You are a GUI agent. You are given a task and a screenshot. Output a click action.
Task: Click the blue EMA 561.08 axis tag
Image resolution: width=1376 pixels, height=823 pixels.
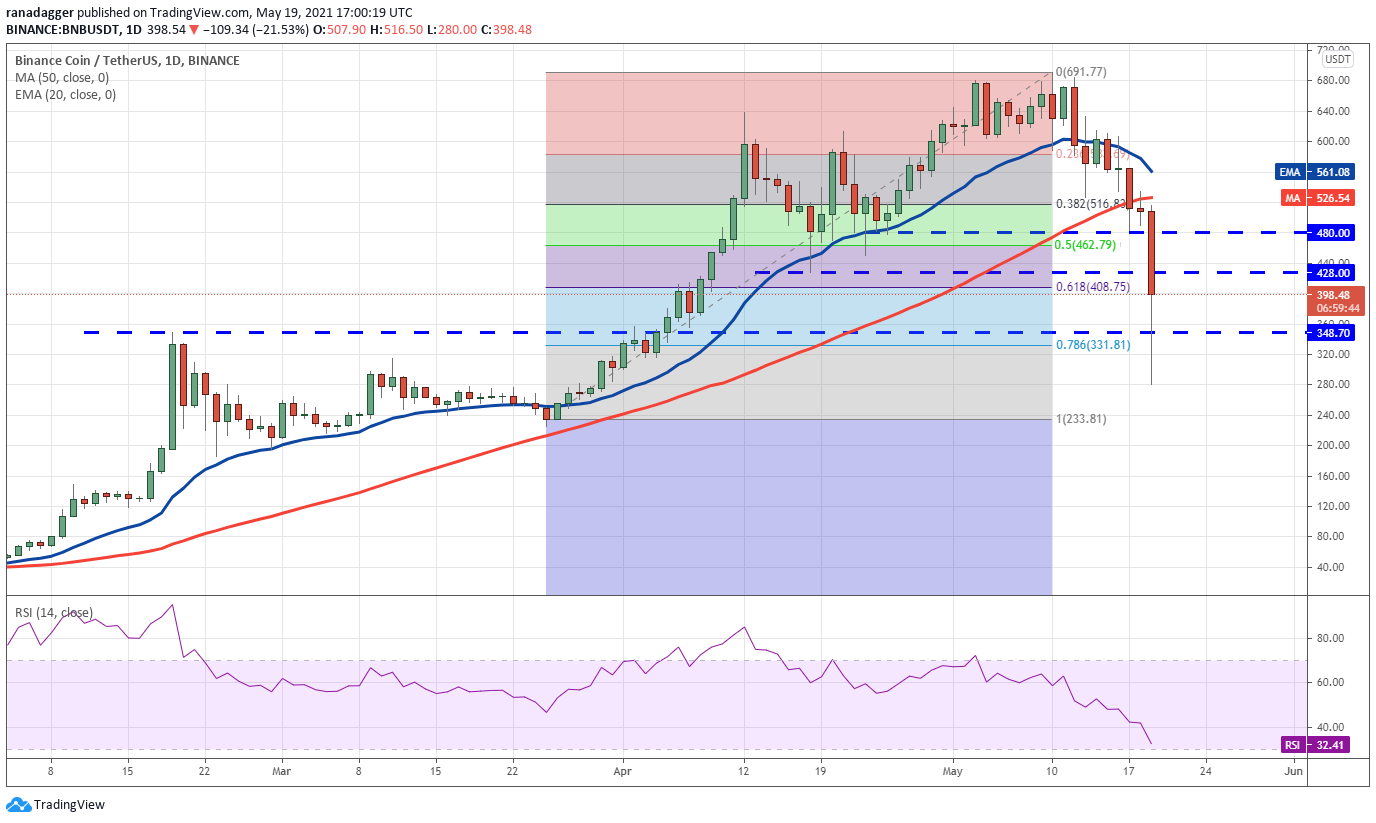tap(1317, 172)
